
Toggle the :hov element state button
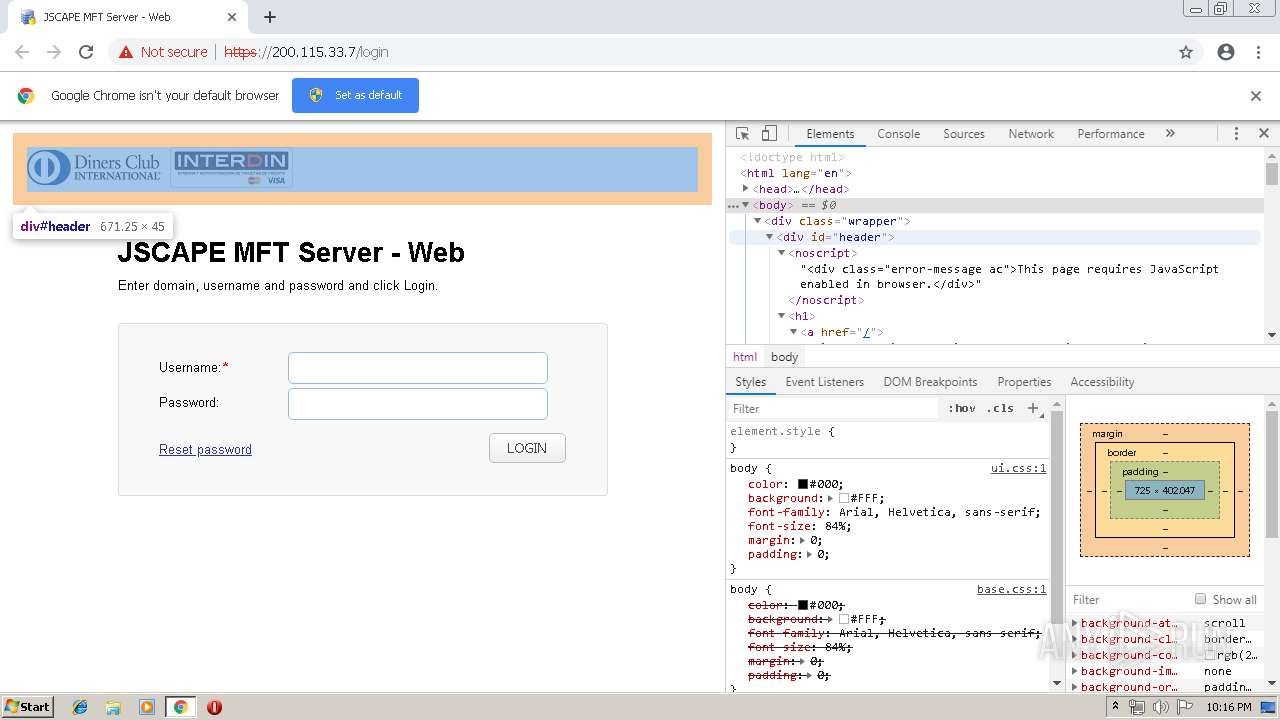coord(963,408)
